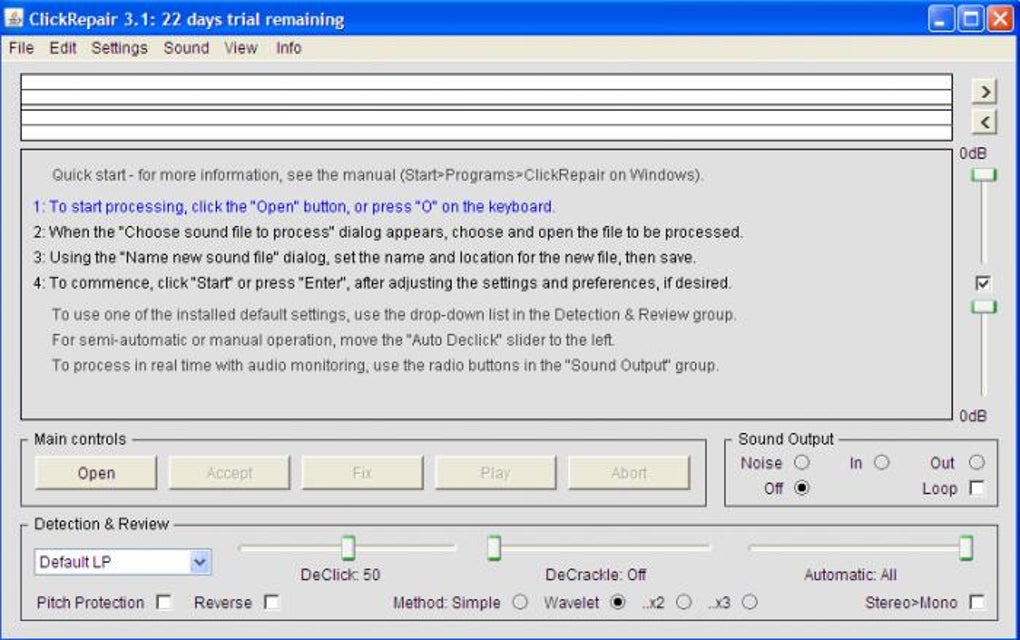Click the DeCrackle slider handle
This screenshot has width=1020, height=640.
tap(494, 548)
